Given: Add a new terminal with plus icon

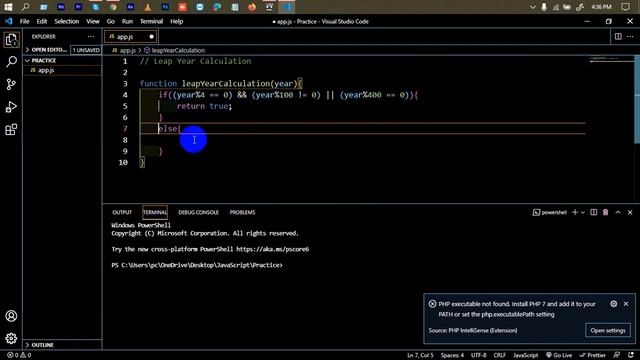Looking at the screenshot, I should [575, 212].
